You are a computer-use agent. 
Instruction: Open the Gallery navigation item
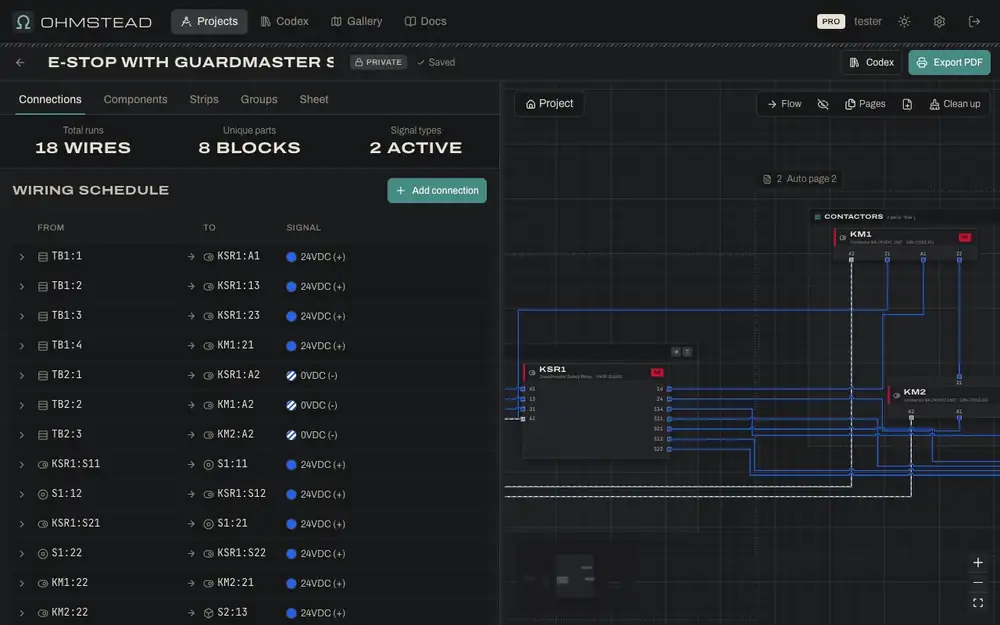pos(357,22)
